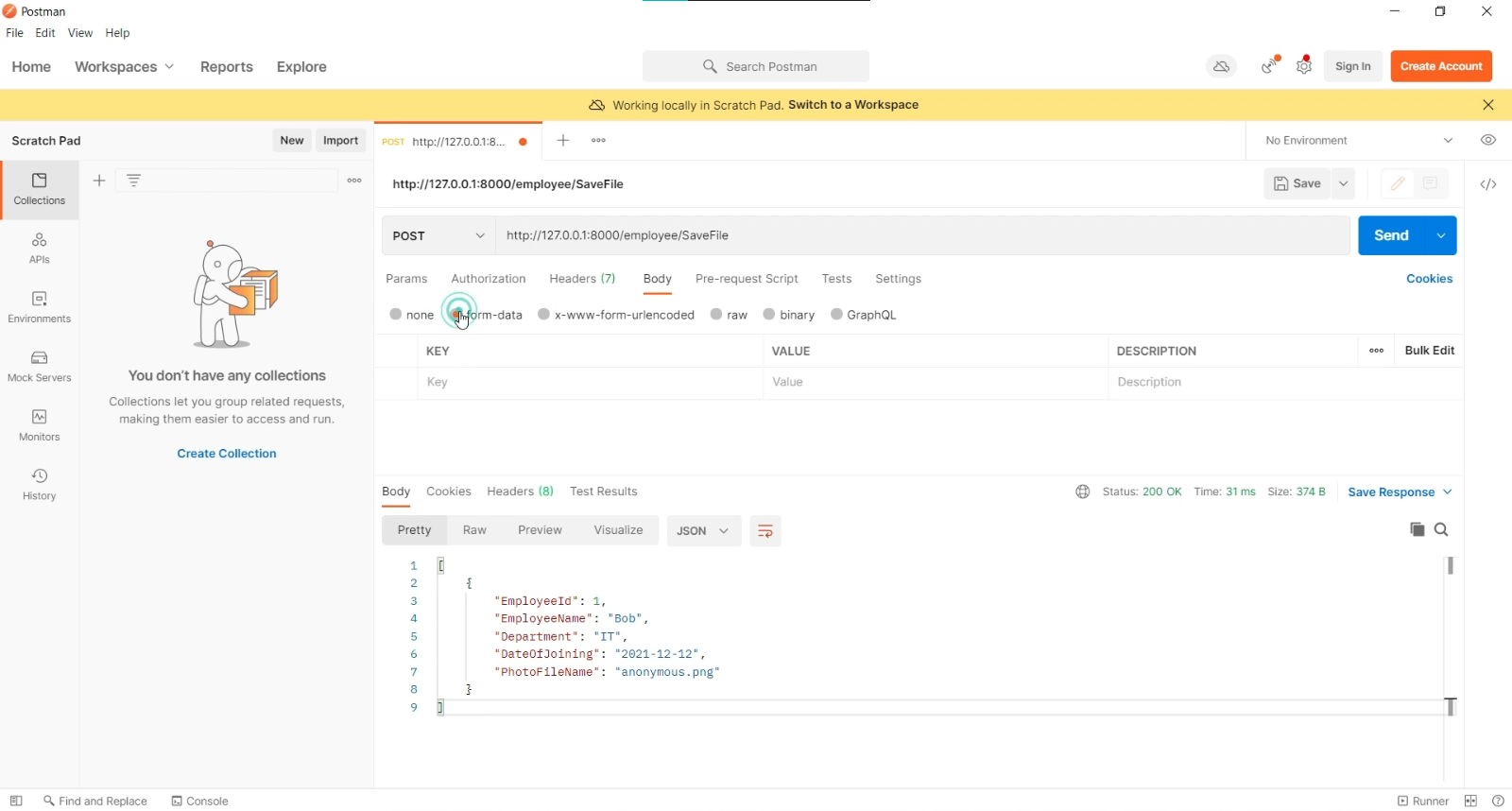The width and height of the screenshot is (1512, 811).
Task: Open the APIs sidebar panel
Action: (x=40, y=249)
